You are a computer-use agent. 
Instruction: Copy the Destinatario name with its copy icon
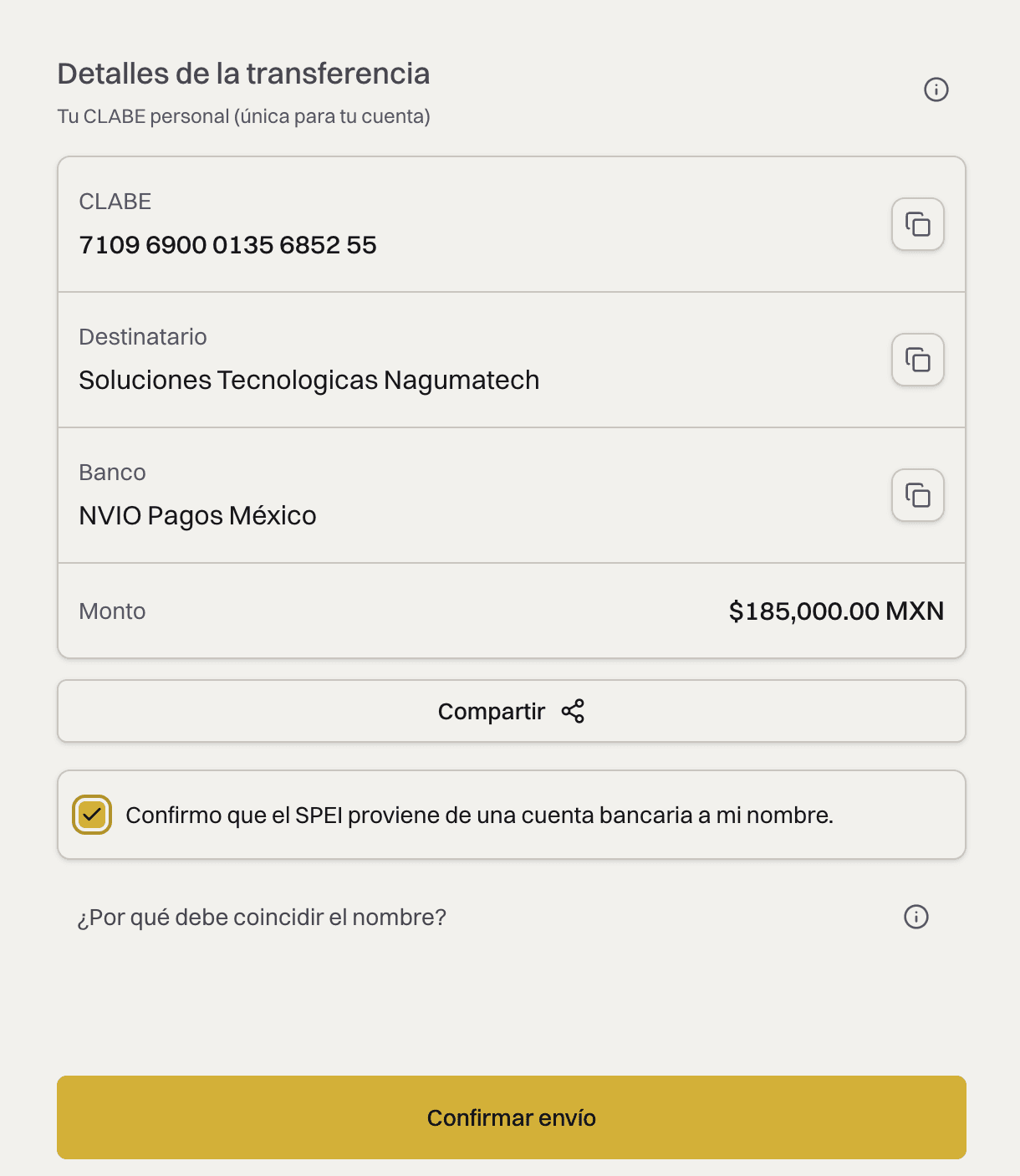(918, 360)
